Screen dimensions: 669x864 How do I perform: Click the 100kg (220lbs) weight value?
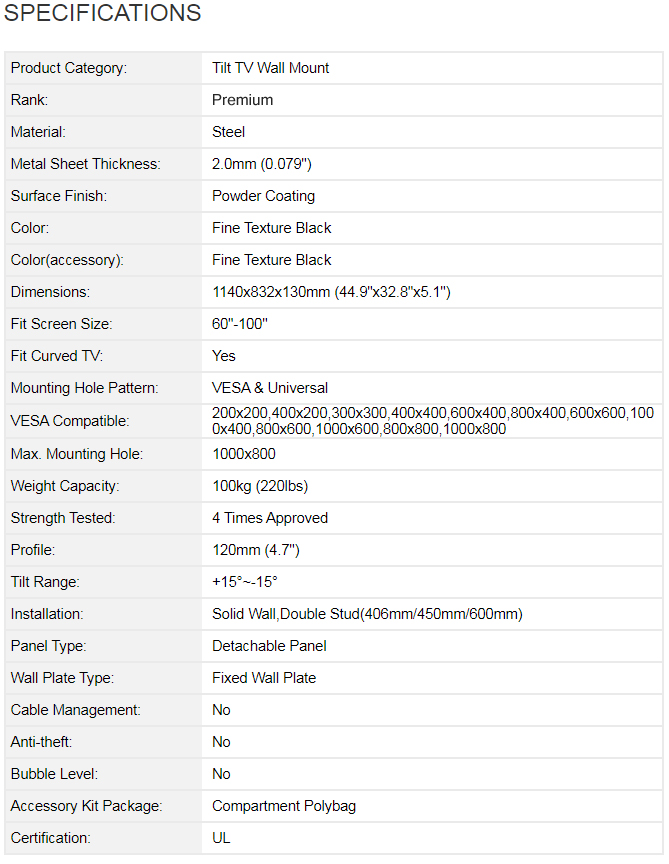click(x=260, y=486)
